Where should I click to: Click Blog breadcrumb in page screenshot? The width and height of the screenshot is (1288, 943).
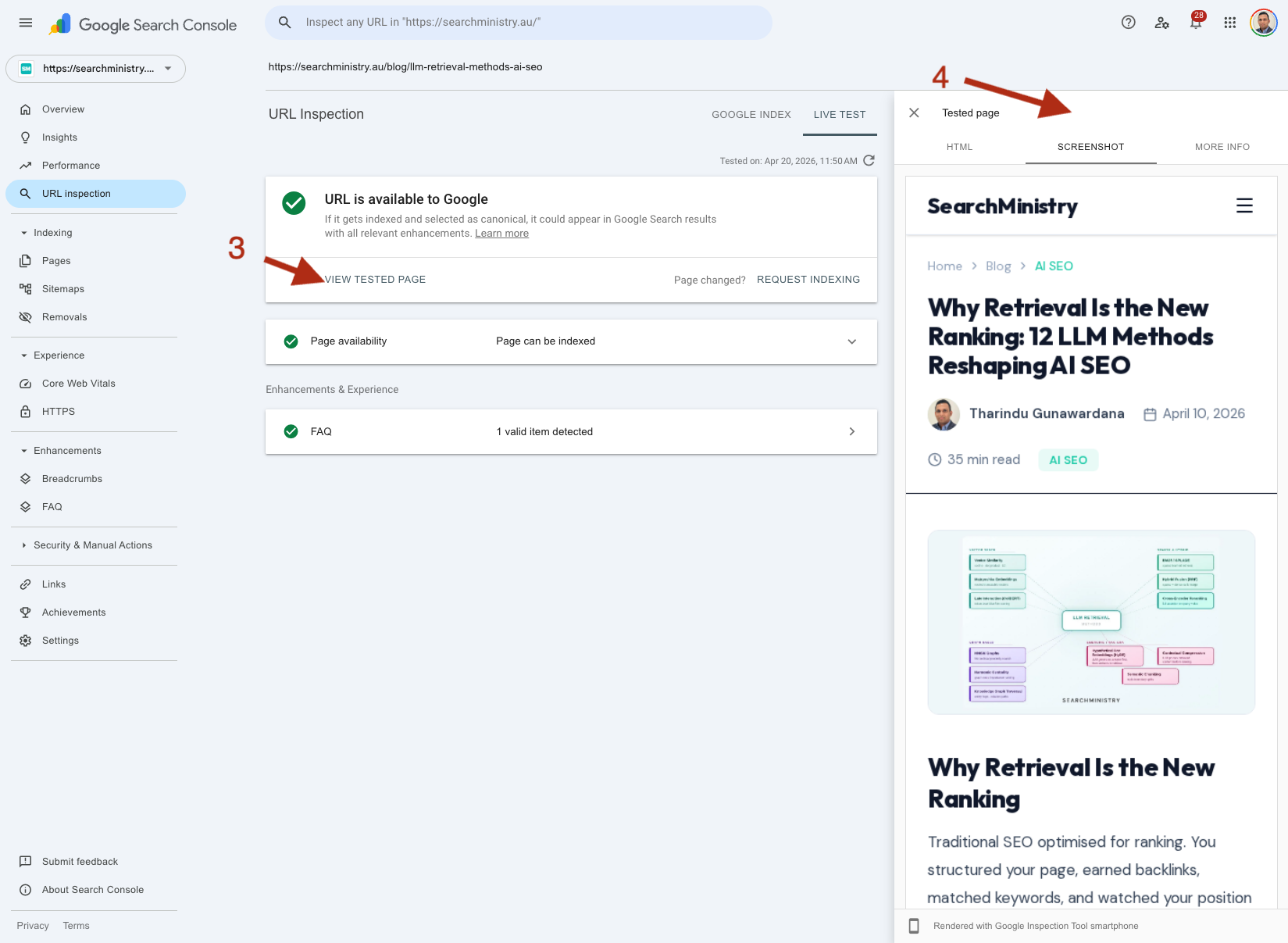click(998, 266)
